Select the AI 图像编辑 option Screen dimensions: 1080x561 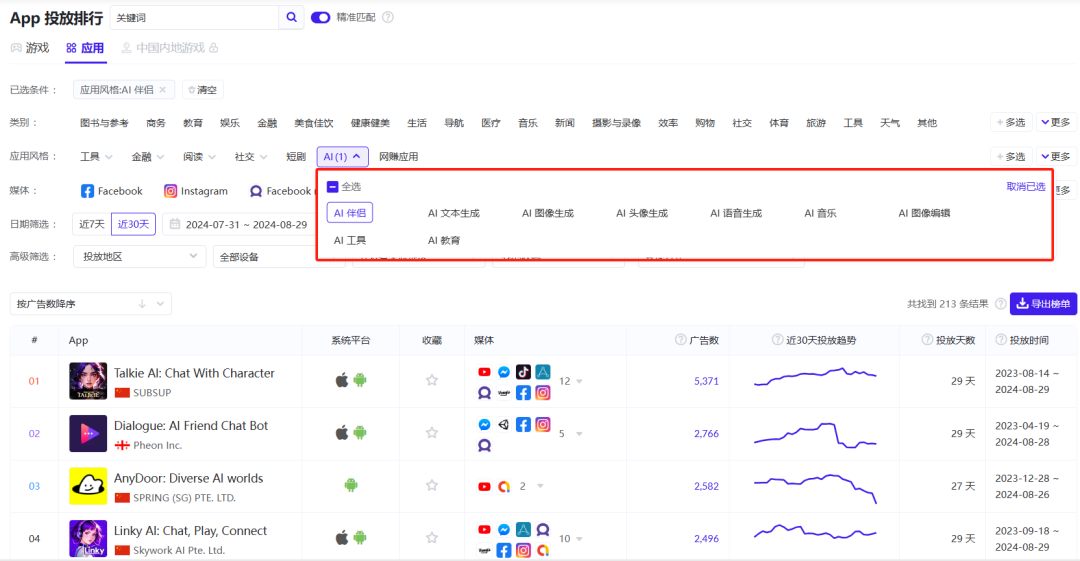coord(924,213)
